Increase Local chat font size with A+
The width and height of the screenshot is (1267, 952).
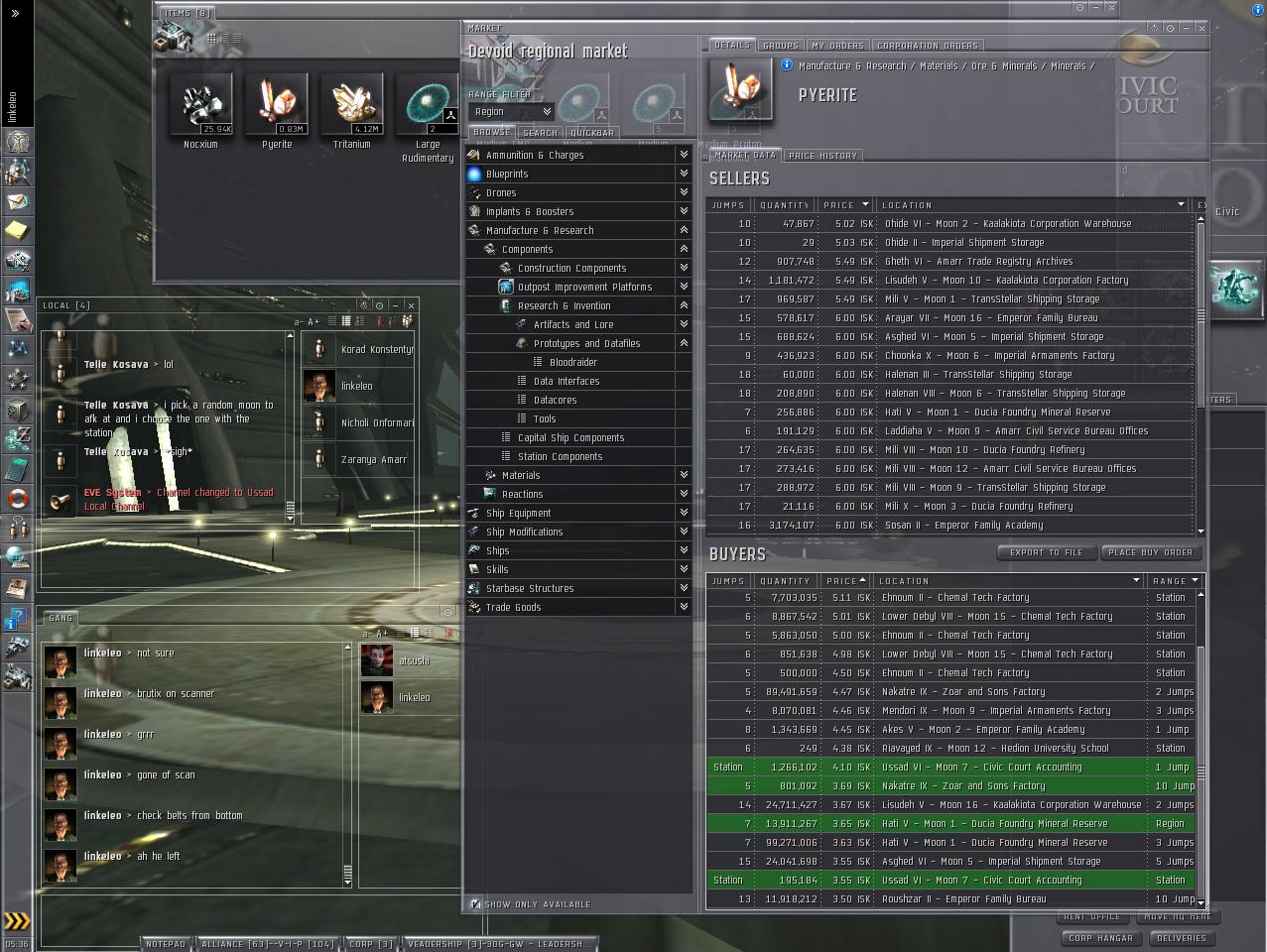pos(314,321)
